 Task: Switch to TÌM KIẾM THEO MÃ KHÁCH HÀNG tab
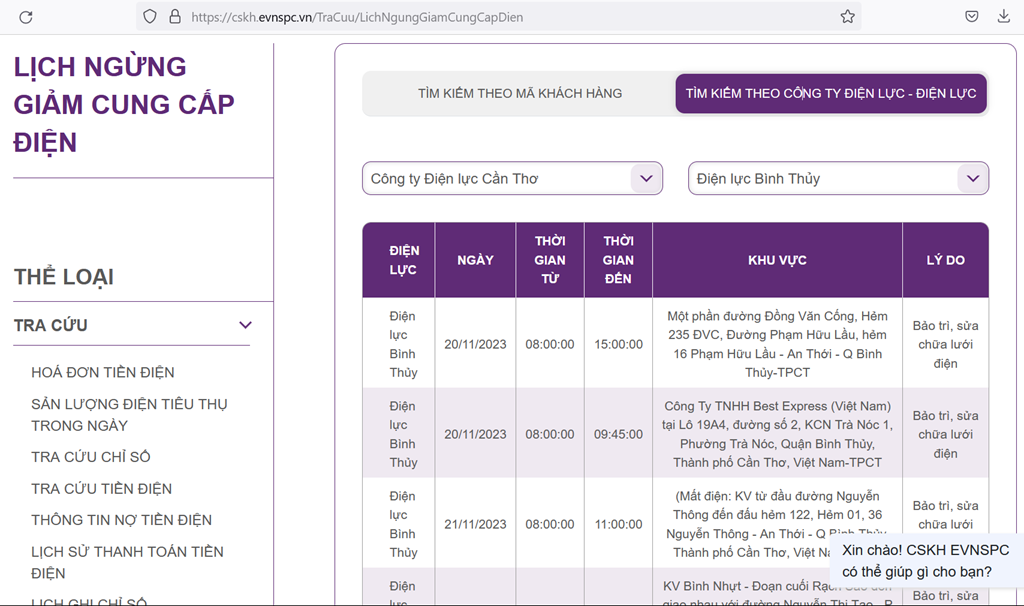(x=520, y=93)
